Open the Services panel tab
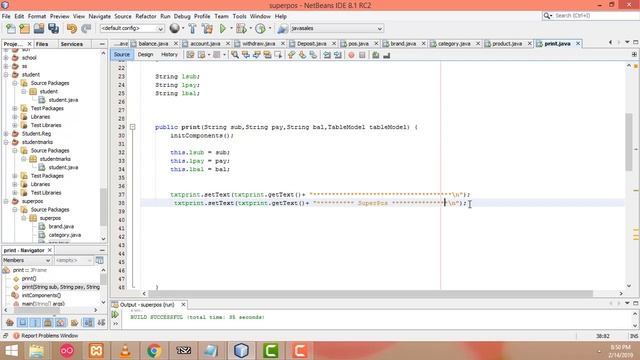The height and width of the screenshot is (360, 640). pos(71,44)
